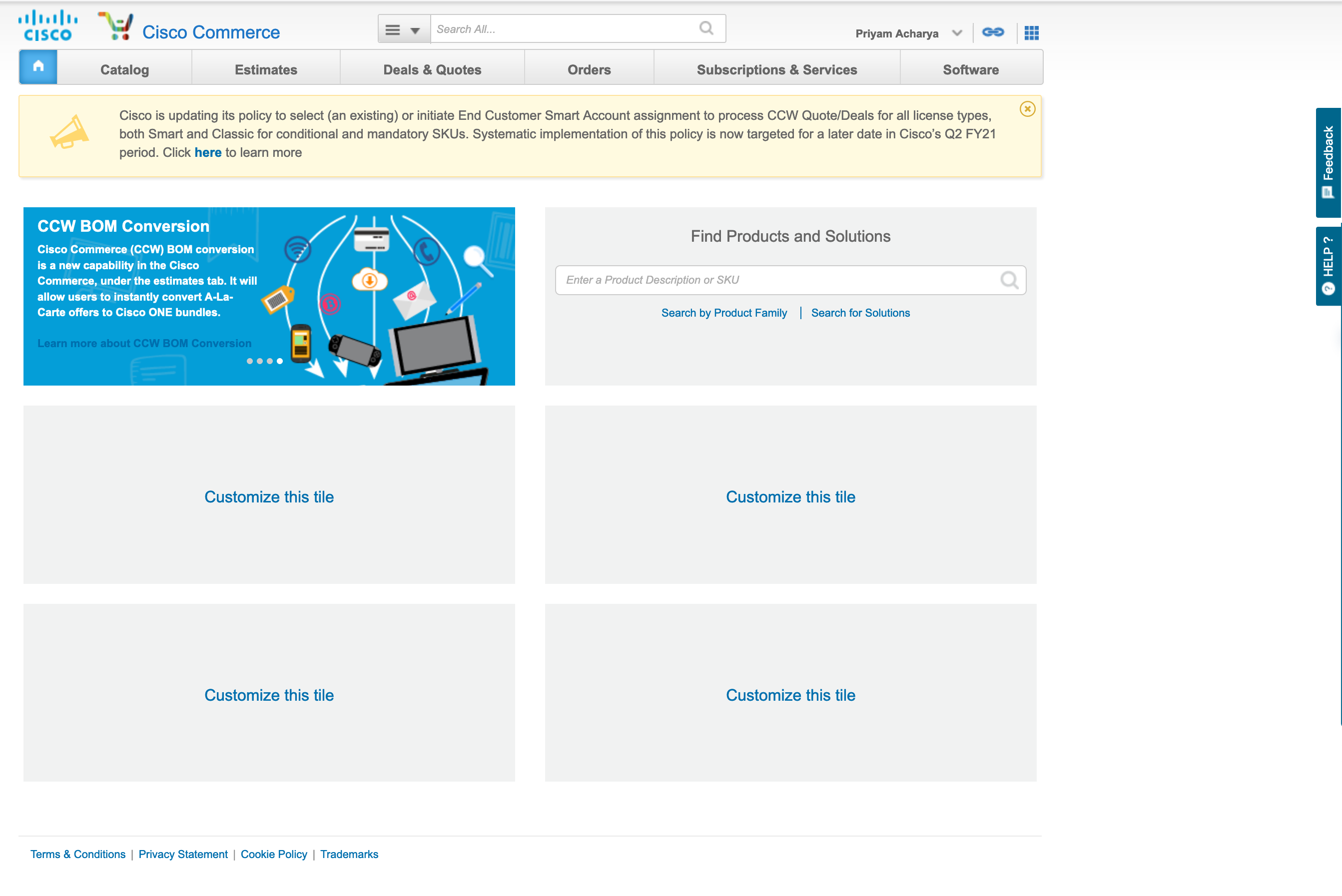Expand the Priyam Acharya account dropdown
The image size is (1342, 896).
pyautogui.click(x=957, y=33)
